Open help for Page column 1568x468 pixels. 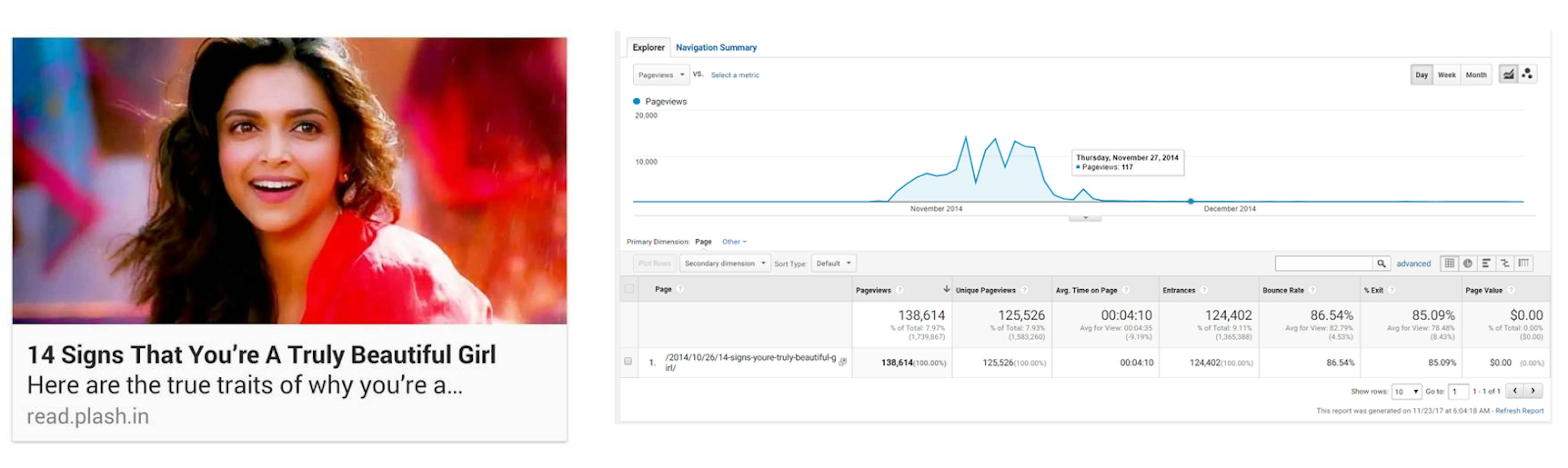click(680, 289)
